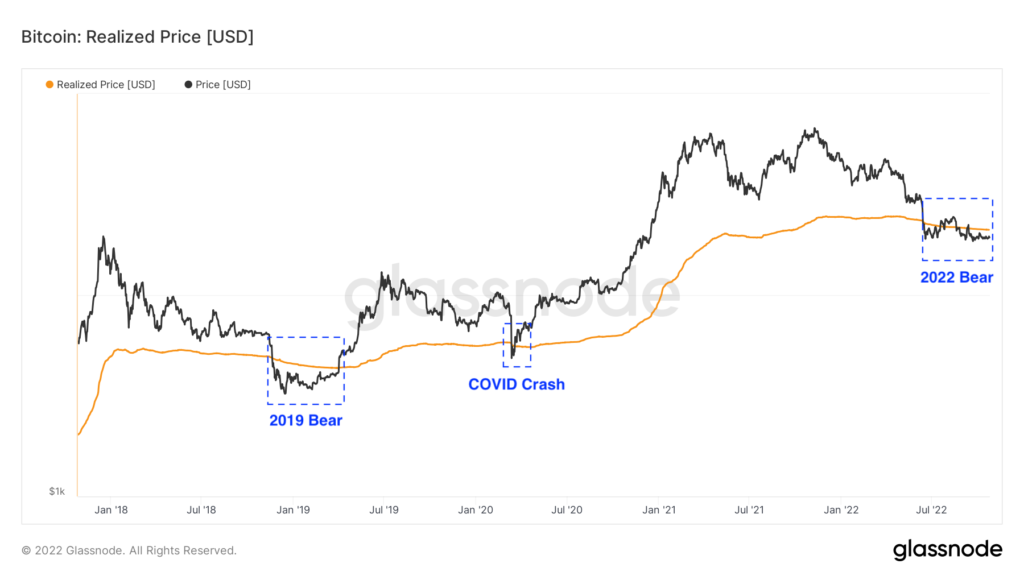Toggle the Price [USD] legend label
Screen dimensions: 1024x576
pyautogui.click(x=223, y=85)
